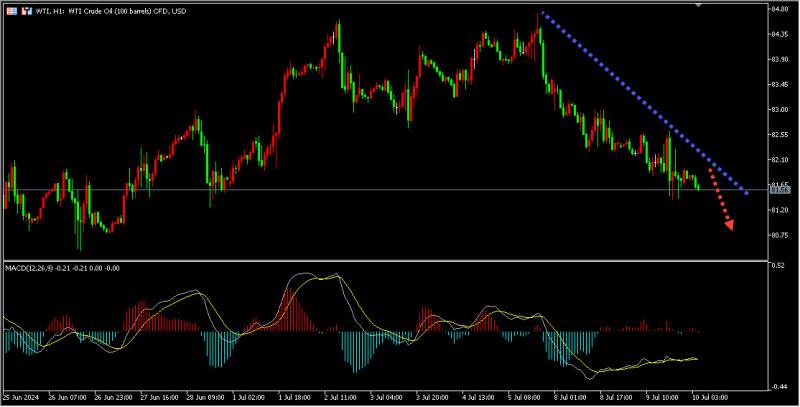800x407 pixels.
Task: Click the 1 Jul 02:00 time label
Action: coord(248,397)
